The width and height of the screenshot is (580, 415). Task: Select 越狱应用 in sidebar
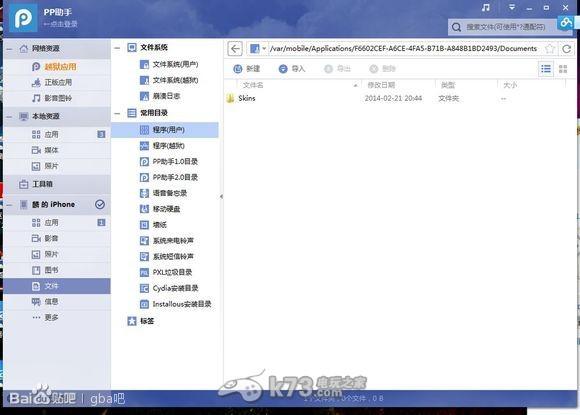click(57, 67)
